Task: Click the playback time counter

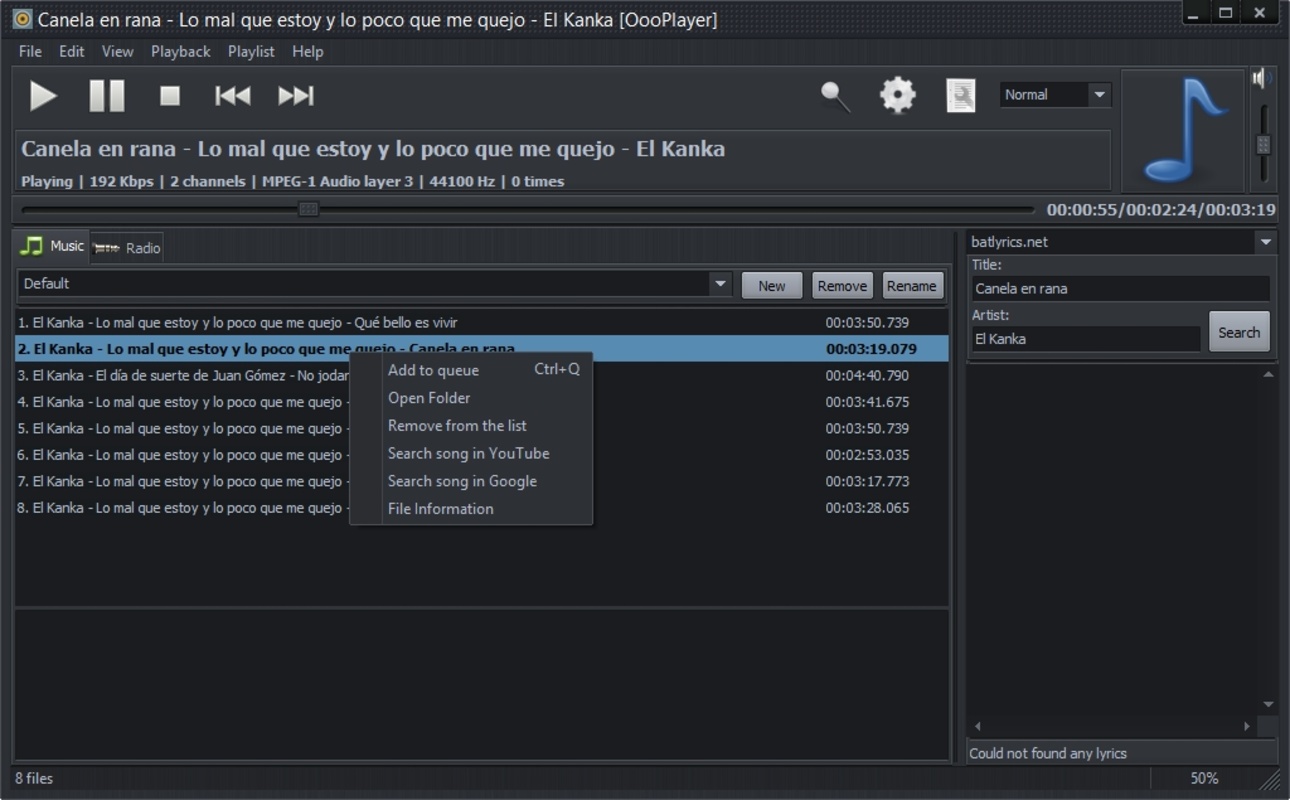Action: (x=1161, y=210)
